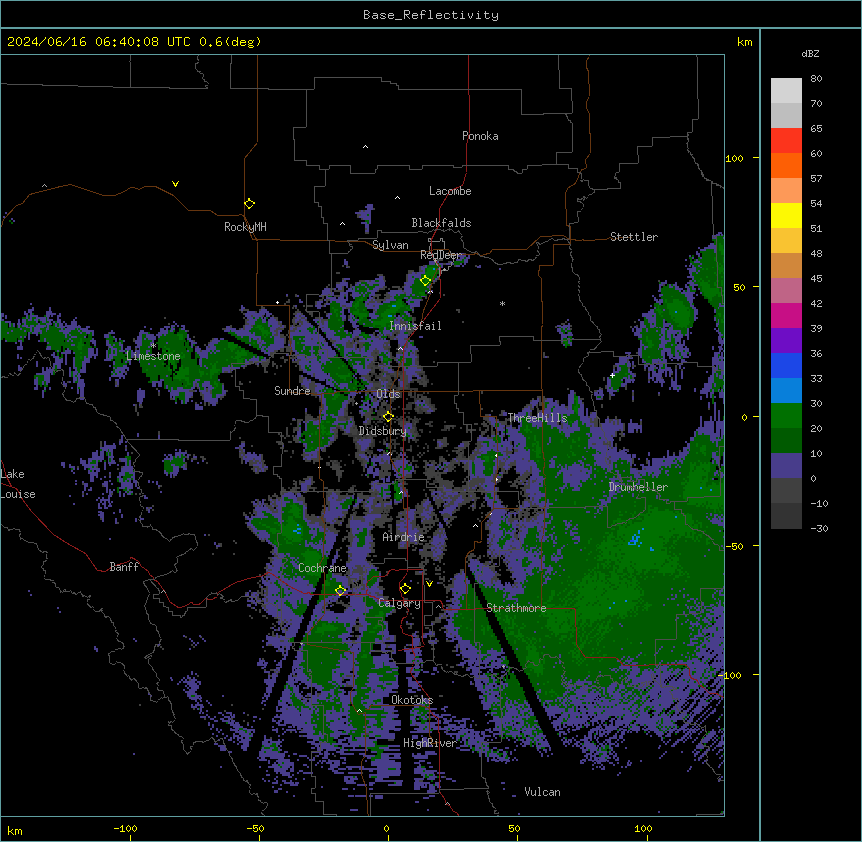
Task: Click the dBZ legend heading
Action: (810, 53)
